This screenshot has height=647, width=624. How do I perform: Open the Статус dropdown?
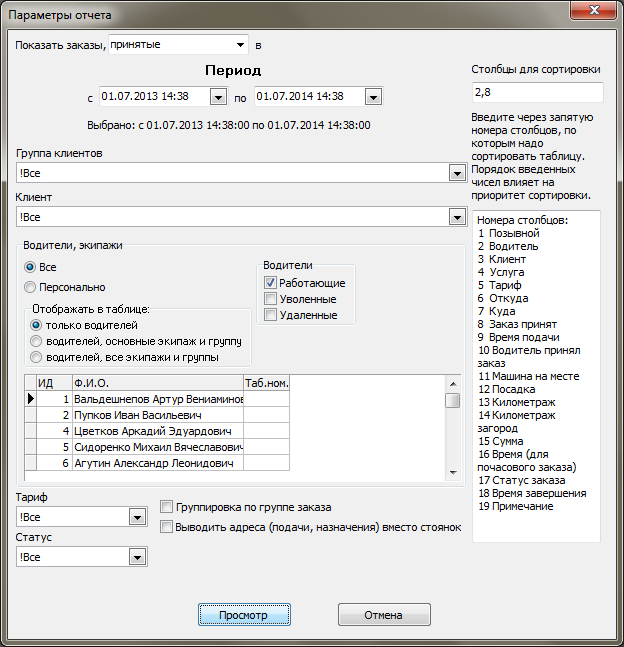(x=138, y=557)
